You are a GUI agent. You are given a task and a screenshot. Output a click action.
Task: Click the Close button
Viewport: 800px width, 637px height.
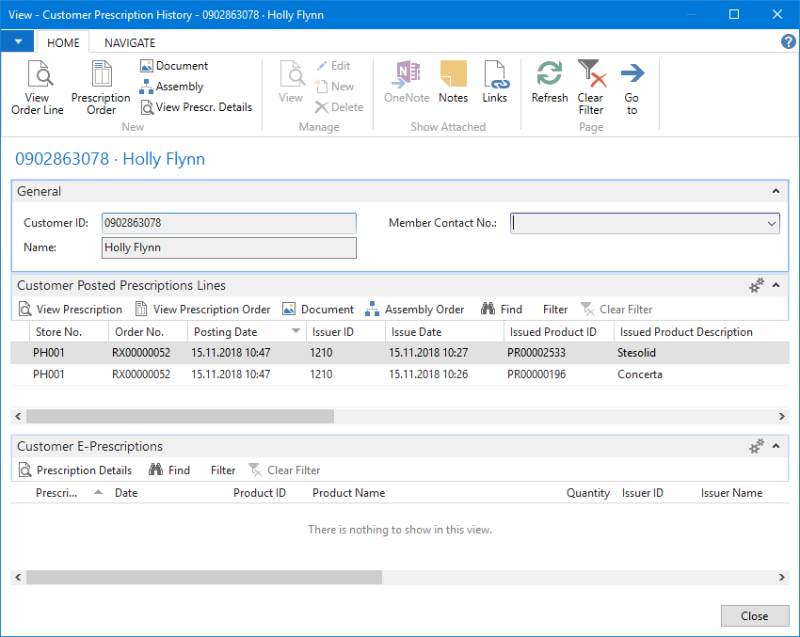point(755,615)
